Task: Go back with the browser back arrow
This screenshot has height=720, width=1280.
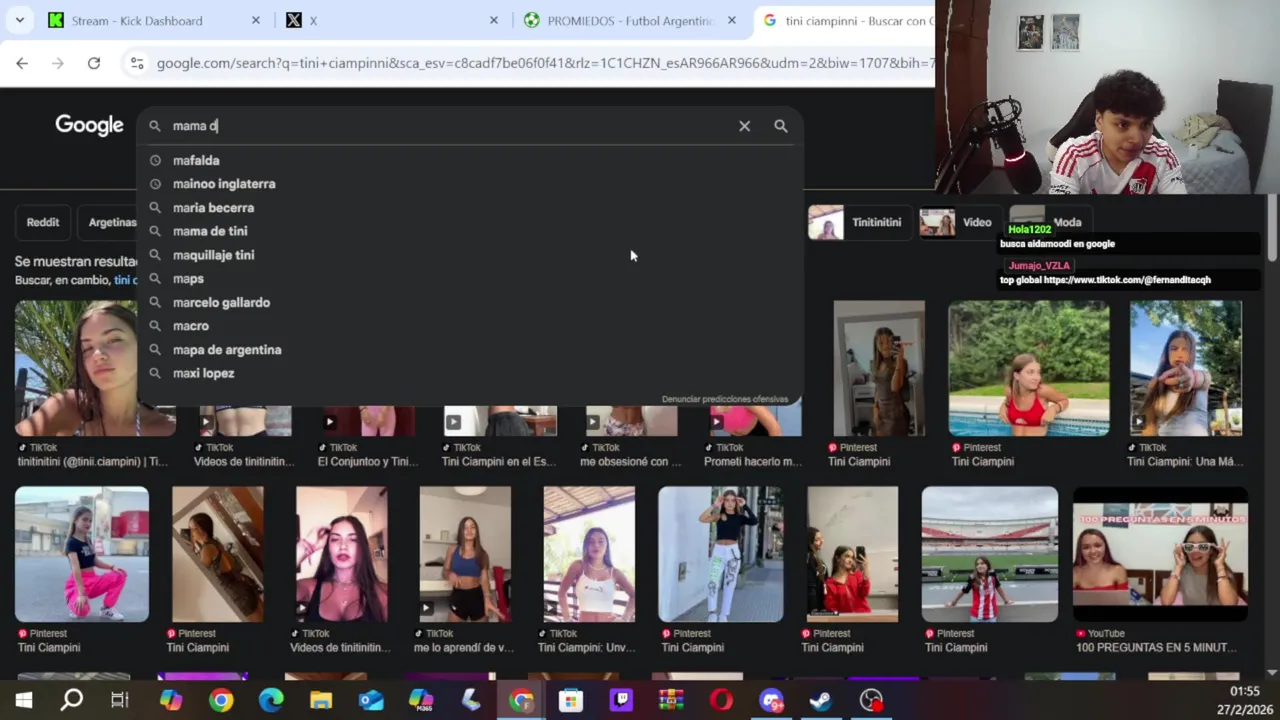Action: pyautogui.click(x=22, y=63)
